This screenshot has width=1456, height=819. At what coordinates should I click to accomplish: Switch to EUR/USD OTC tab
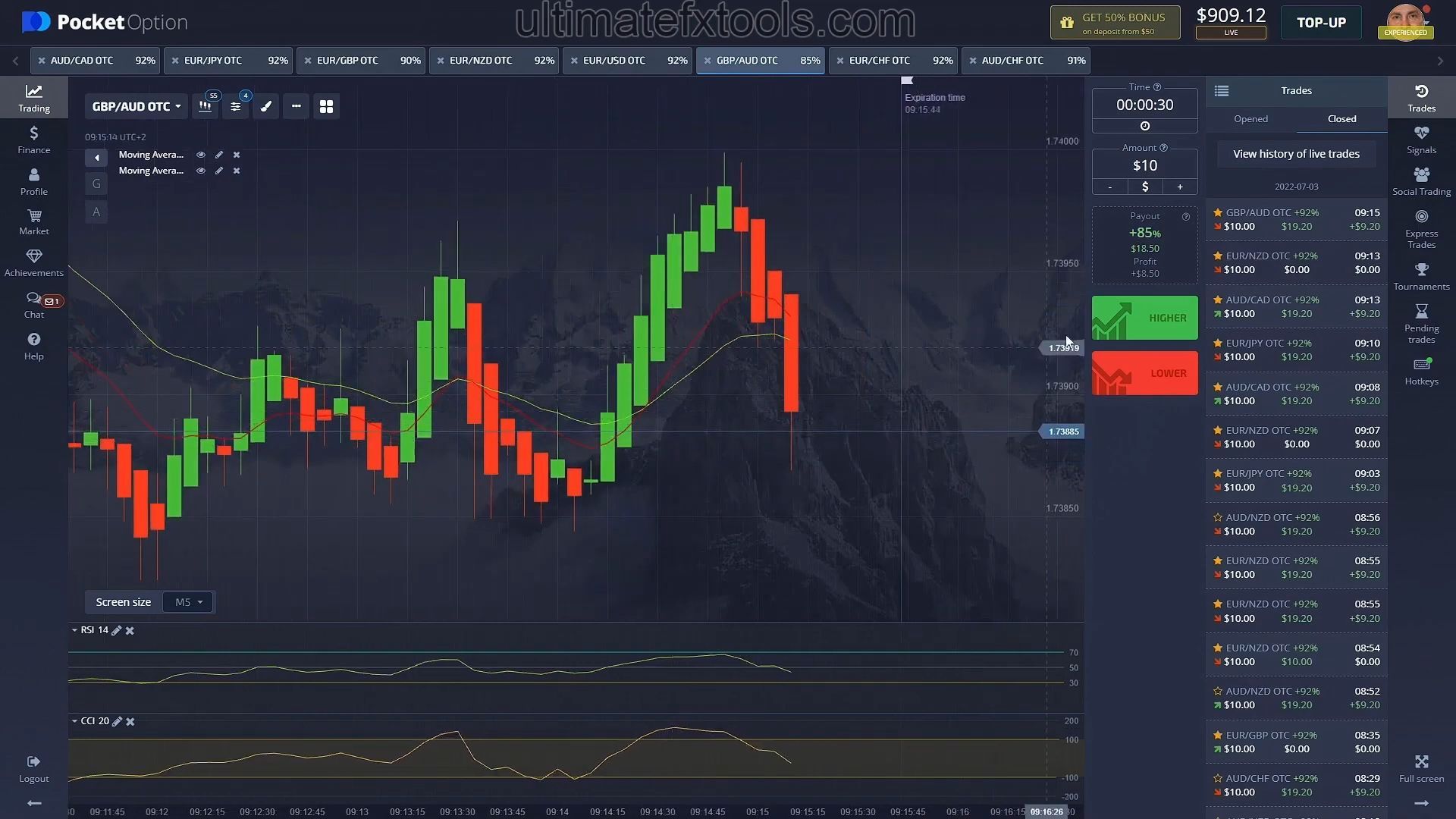click(x=627, y=61)
